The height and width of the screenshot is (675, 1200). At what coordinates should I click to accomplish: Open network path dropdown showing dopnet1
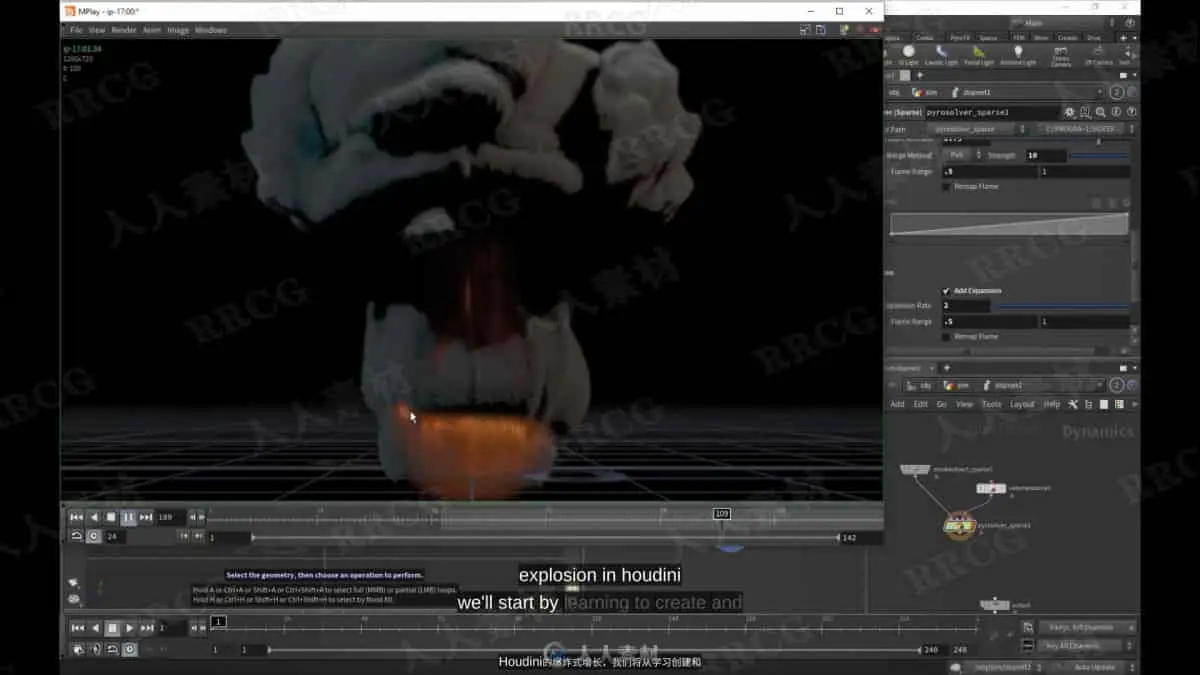click(x=1100, y=385)
